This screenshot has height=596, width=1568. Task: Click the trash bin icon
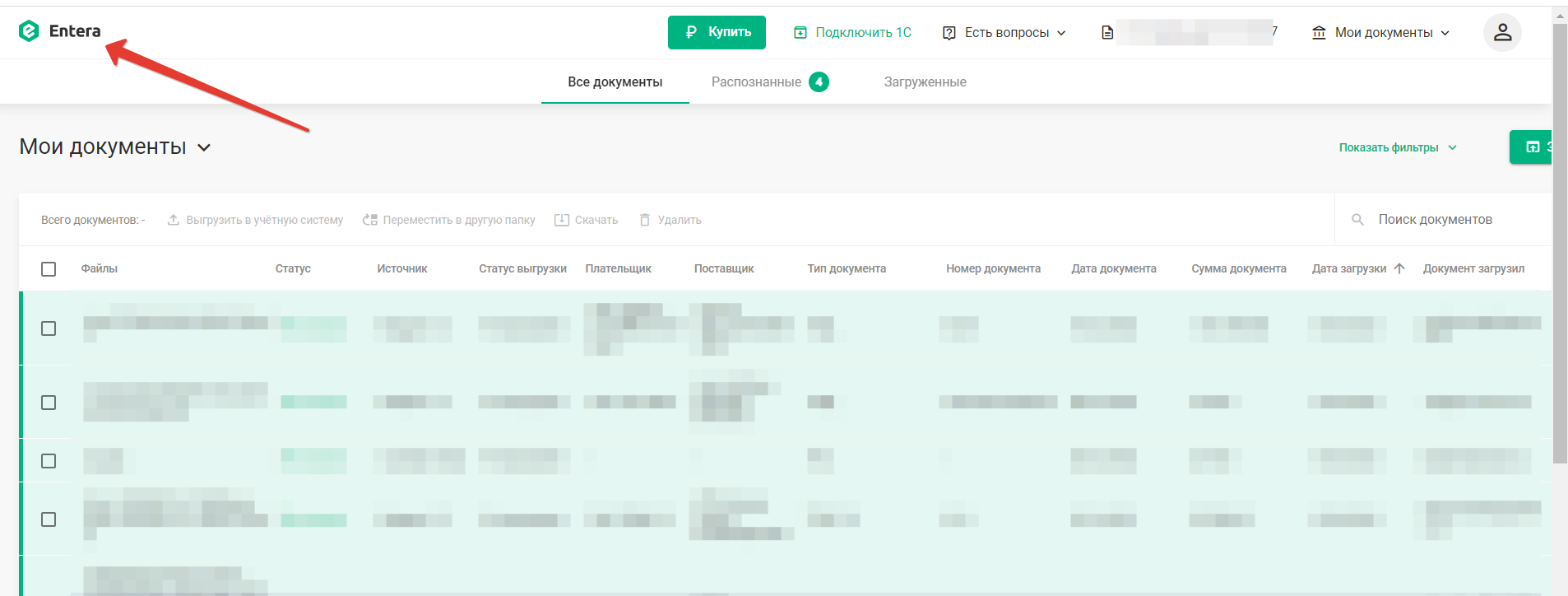pyautogui.click(x=645, y=220)
